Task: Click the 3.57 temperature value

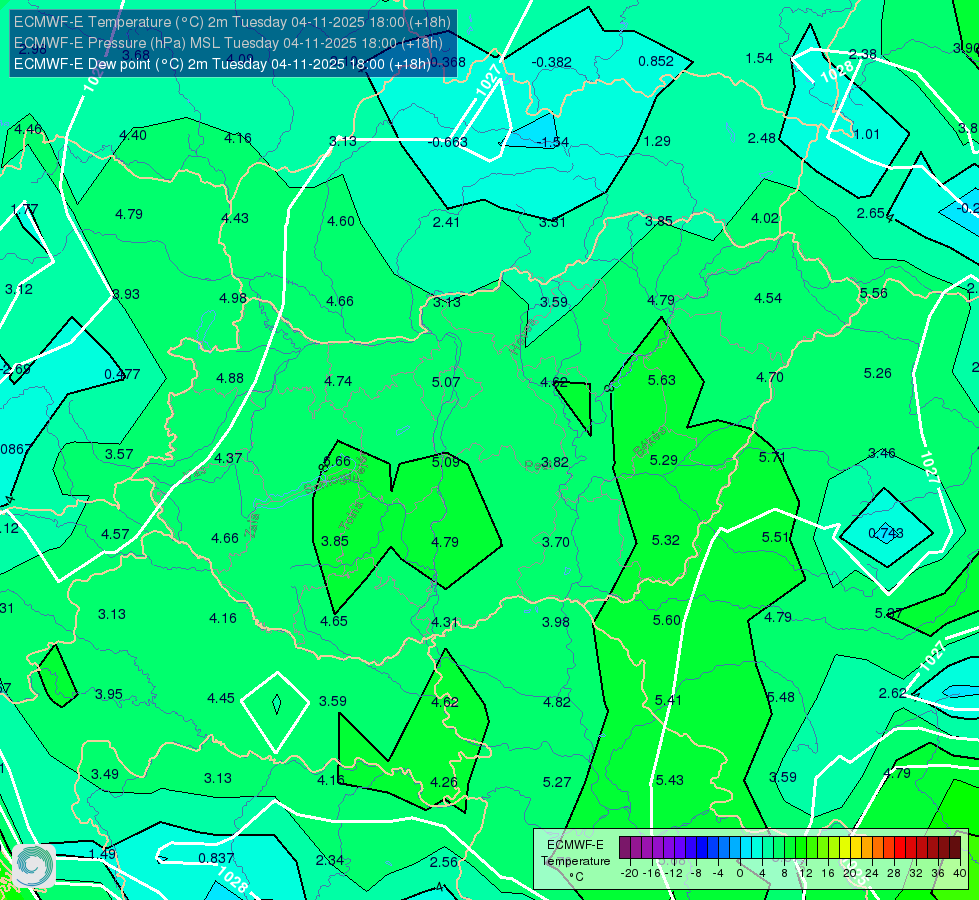Action: [x=119, y=454]
